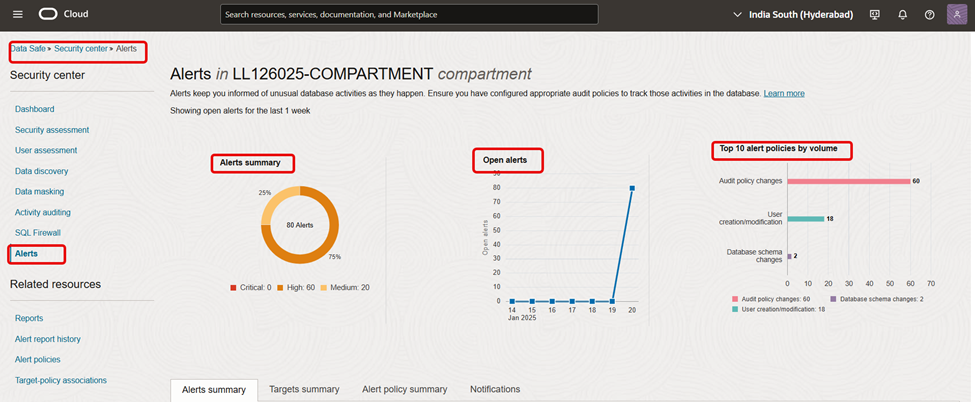
Task: Click User creation/modification: 18 legend entry
Action: [x=779, y=309]
